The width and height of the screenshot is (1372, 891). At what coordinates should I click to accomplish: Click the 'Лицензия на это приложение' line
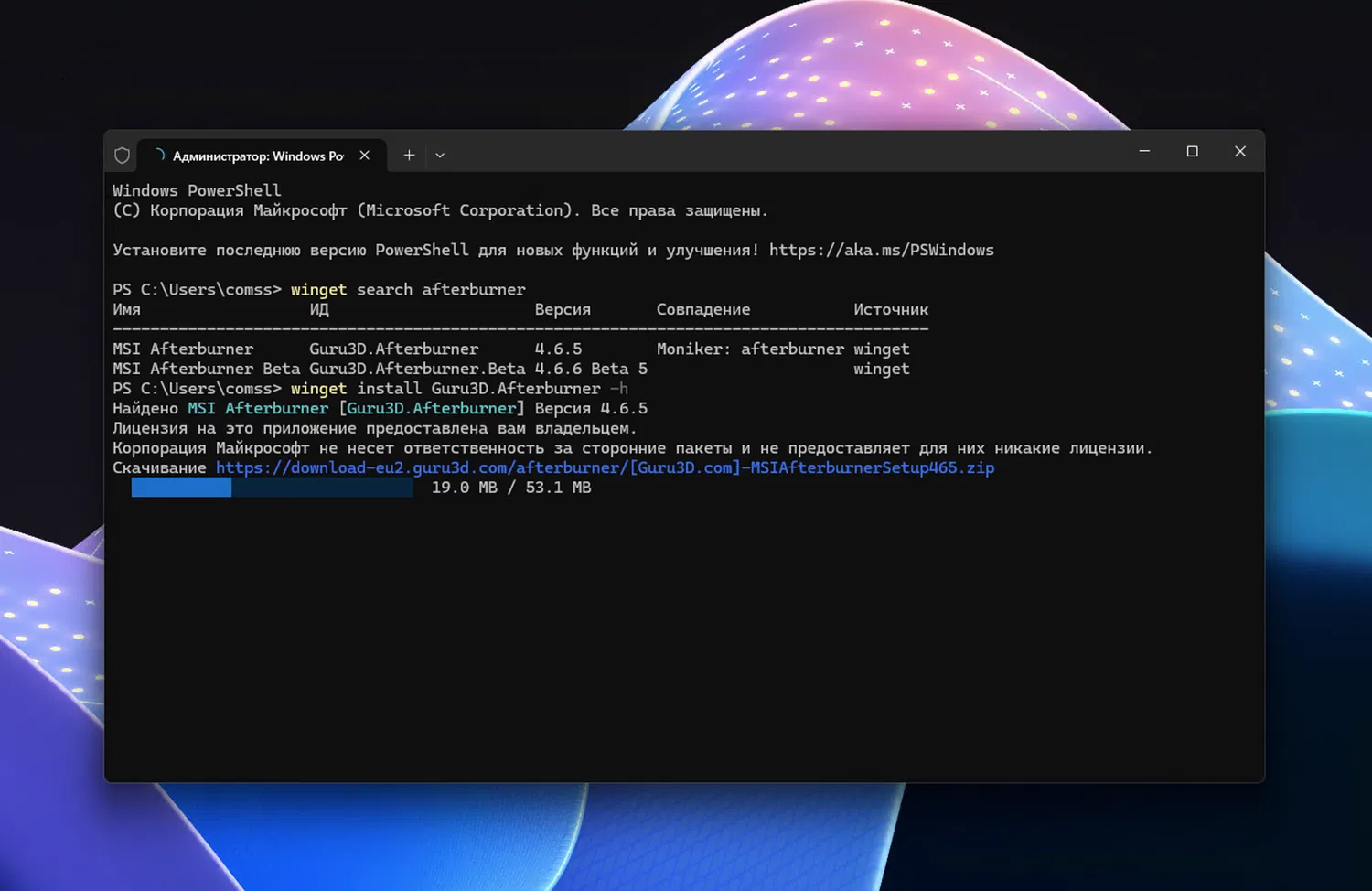[x=374, y=428]
